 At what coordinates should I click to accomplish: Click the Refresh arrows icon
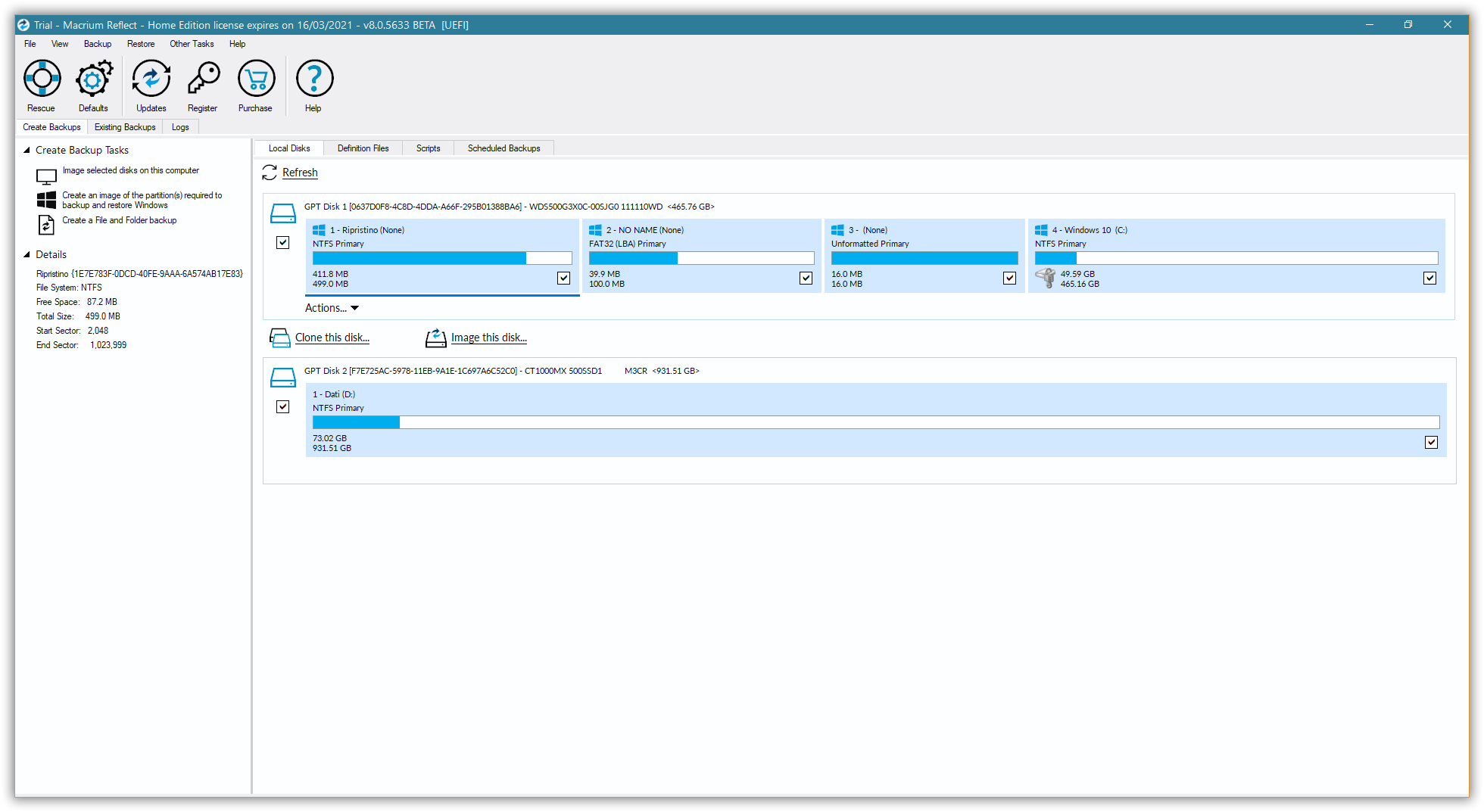pyautogui.click(x=270, y=173)
